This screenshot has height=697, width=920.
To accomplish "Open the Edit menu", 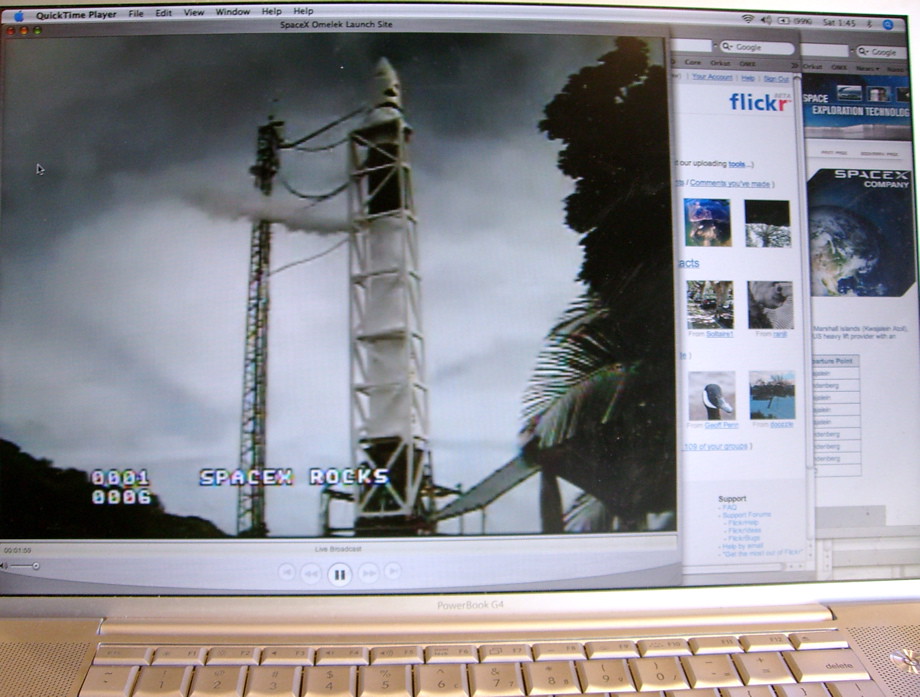I will (x=164, y=13).
